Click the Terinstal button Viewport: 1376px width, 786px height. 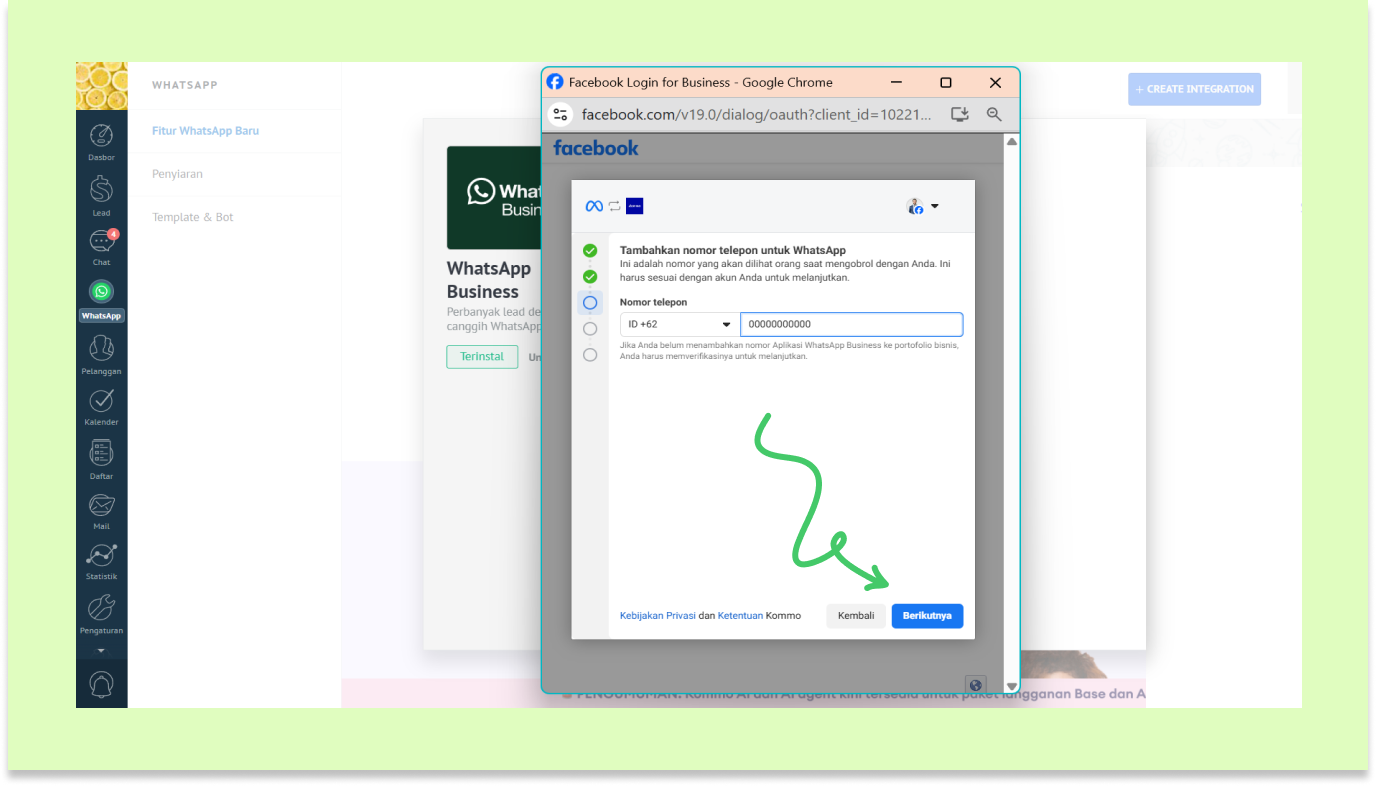click(x=482, y=357)
